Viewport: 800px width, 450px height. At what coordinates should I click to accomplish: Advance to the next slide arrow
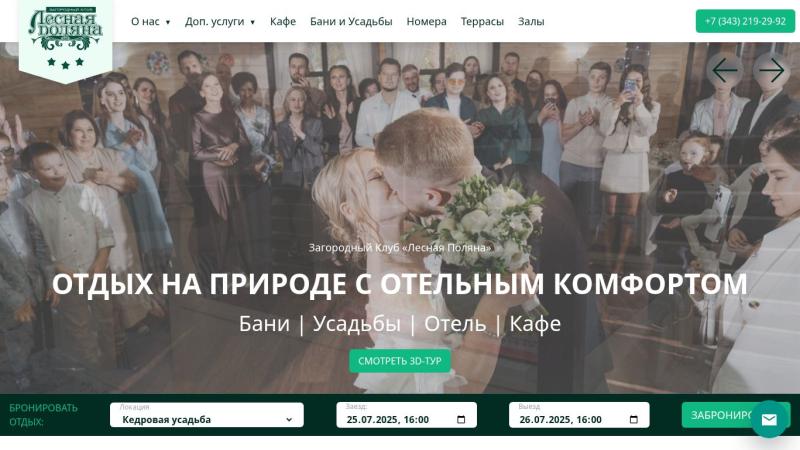point(771,70)
